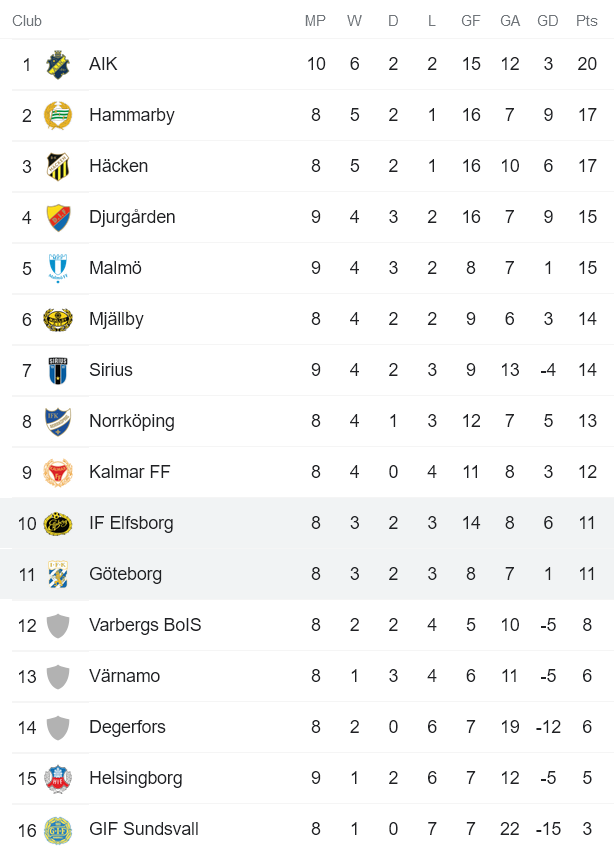
Task: Click the Malmö club logo
Action: pos(58,267)
